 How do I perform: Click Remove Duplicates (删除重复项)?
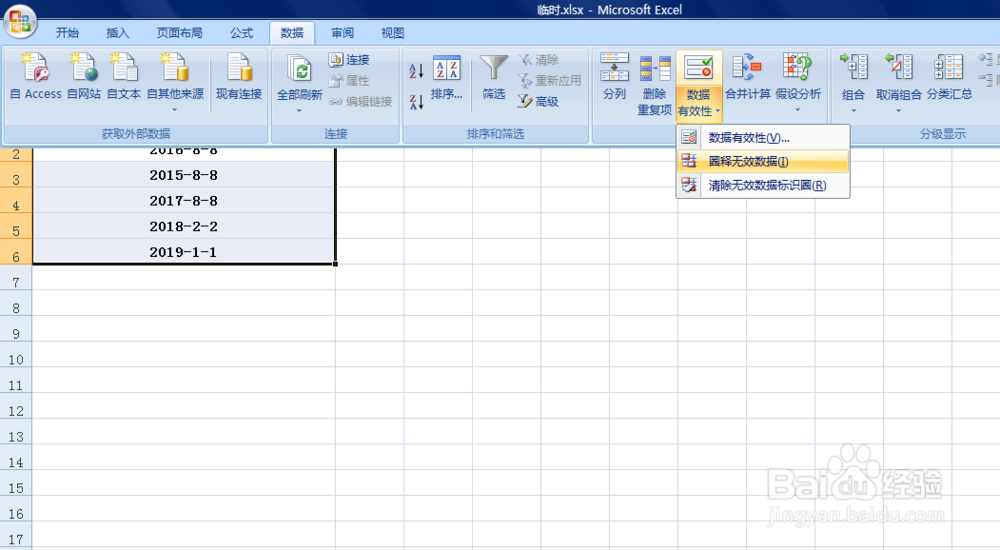[654, 85]
